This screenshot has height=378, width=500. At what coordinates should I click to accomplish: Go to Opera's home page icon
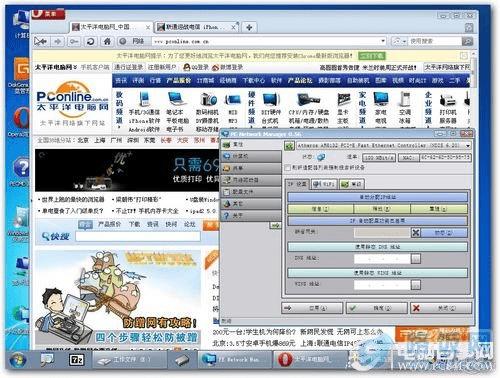107,41
